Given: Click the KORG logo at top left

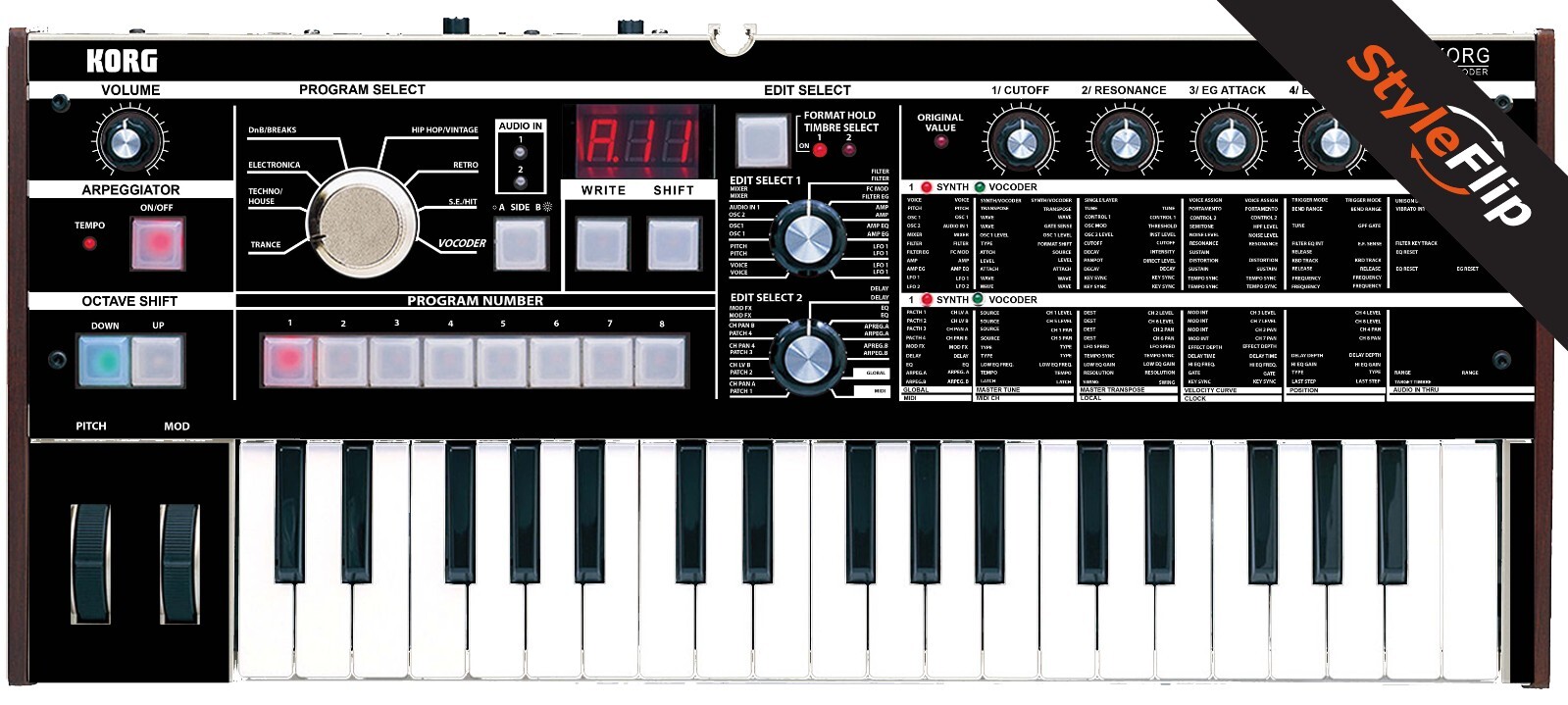Looking at the screenshot, I should pyautogui.click(x=122, y=61).
